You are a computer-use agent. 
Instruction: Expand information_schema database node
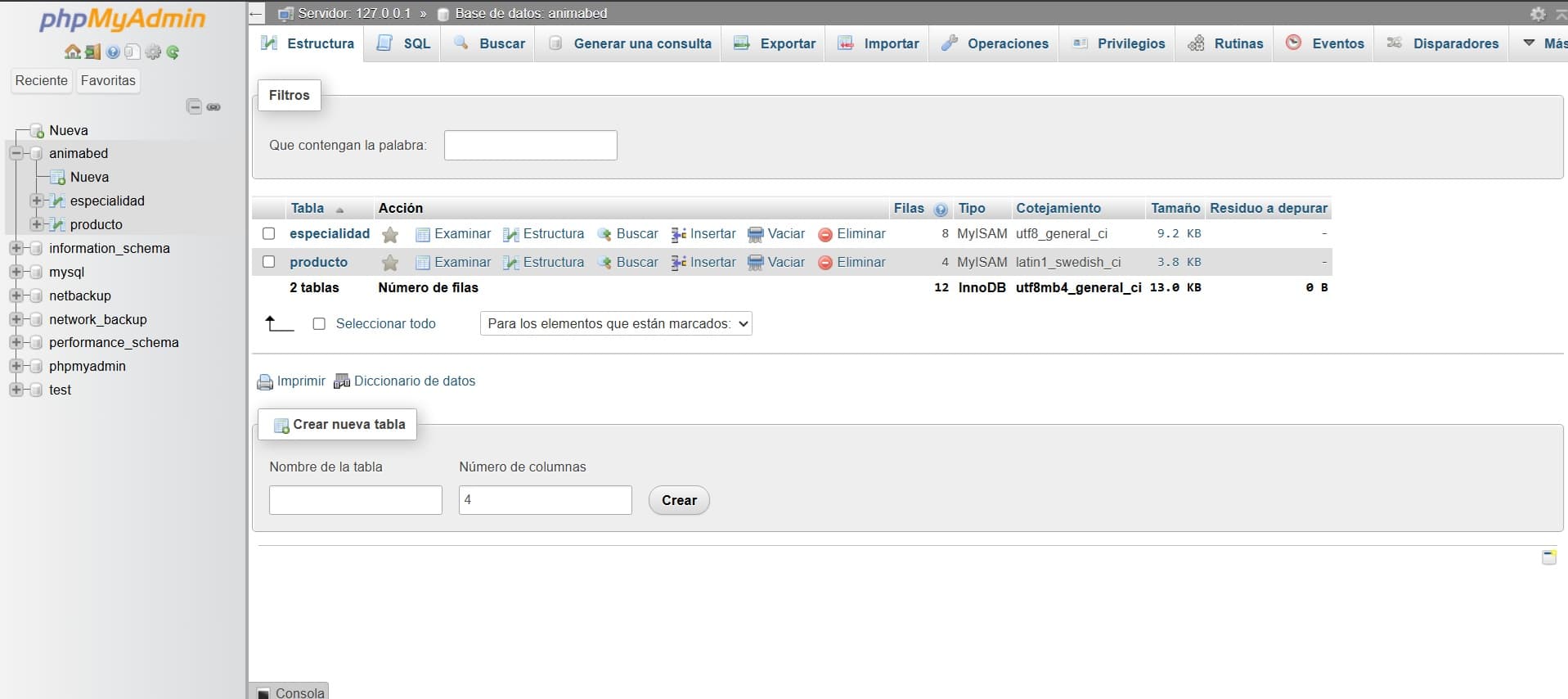[x=16, y=248]
